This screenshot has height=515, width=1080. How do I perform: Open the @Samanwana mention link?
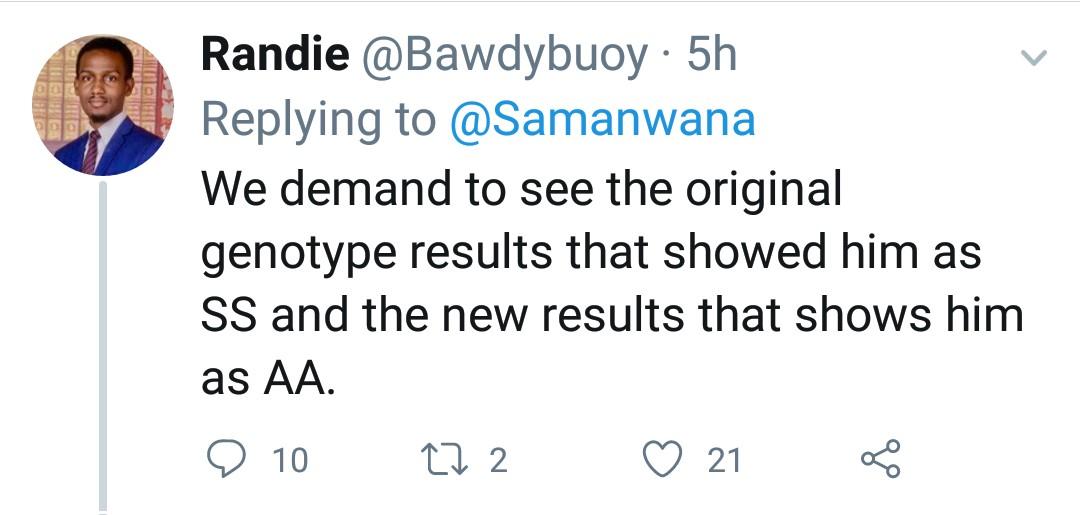(603, 120)
